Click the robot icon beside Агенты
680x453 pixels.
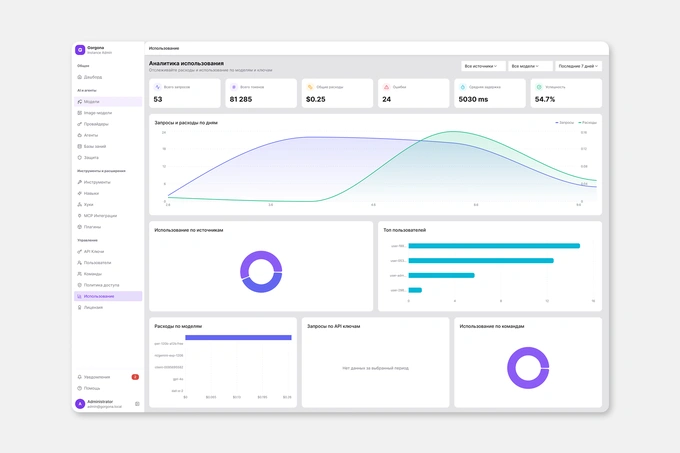click(x=79, y=135)
